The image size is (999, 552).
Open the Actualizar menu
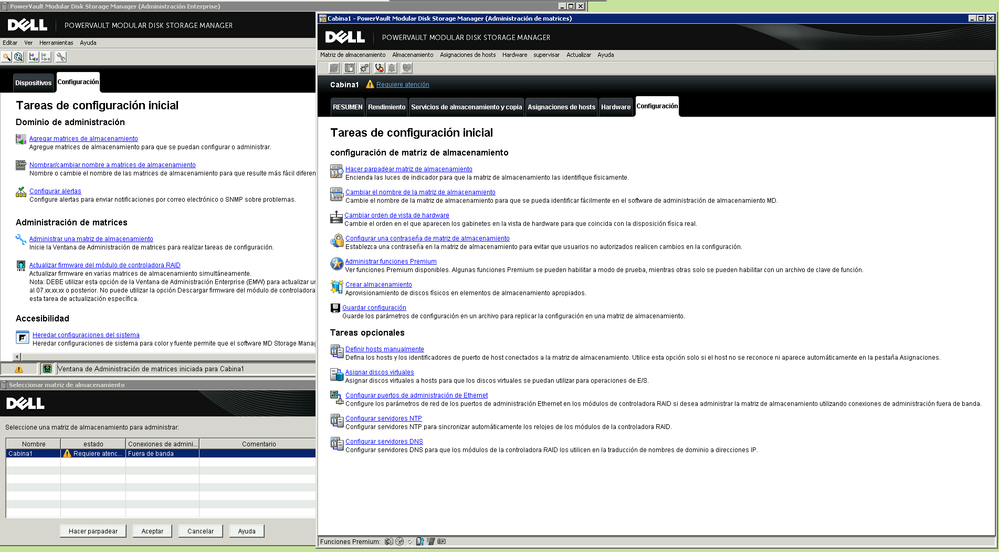[579, 55]
